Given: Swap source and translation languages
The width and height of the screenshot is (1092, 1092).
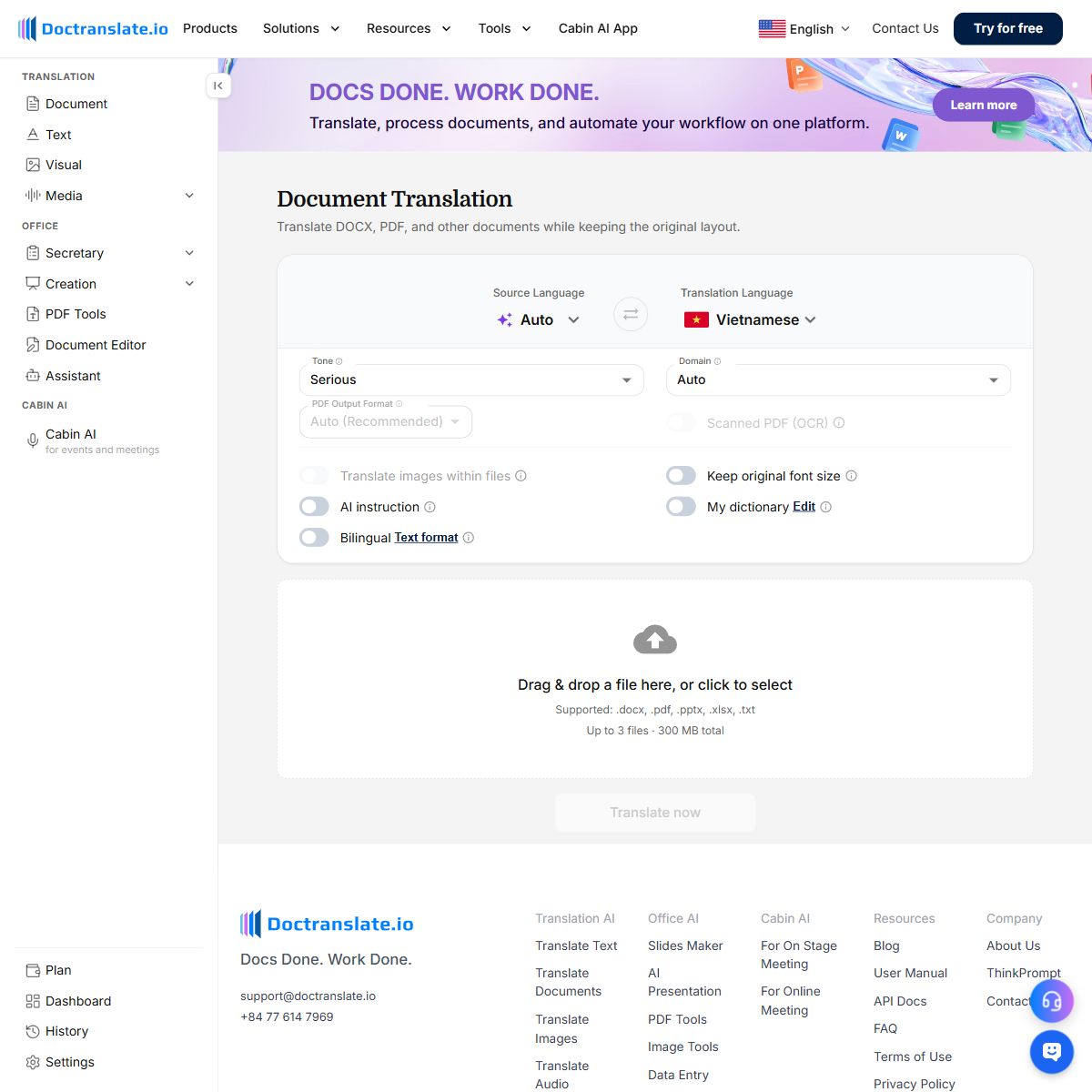Looking at the screenshot, I should (631, 314).
